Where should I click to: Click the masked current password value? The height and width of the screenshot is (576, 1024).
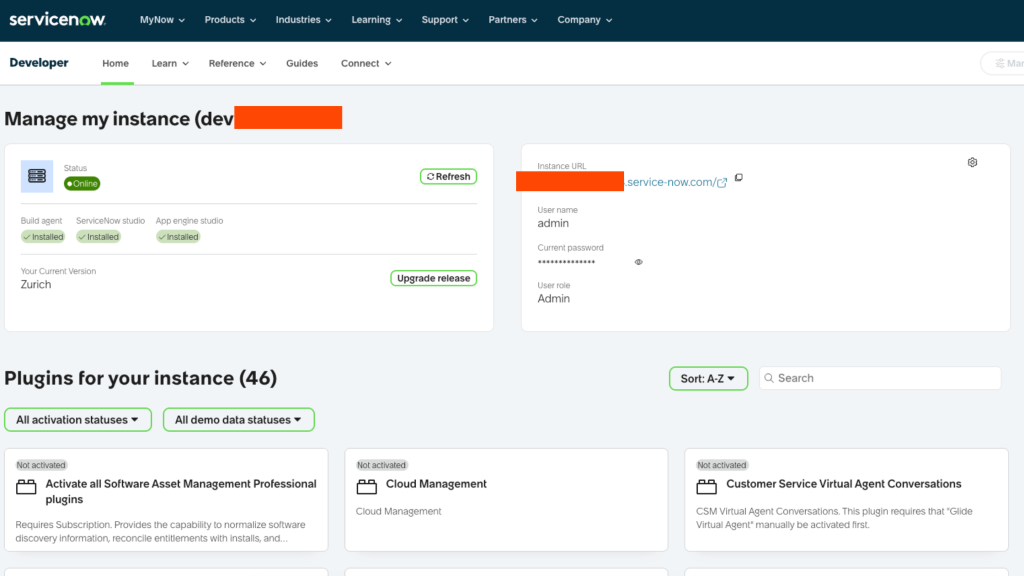pyautogui.click(x=566, y=262)
